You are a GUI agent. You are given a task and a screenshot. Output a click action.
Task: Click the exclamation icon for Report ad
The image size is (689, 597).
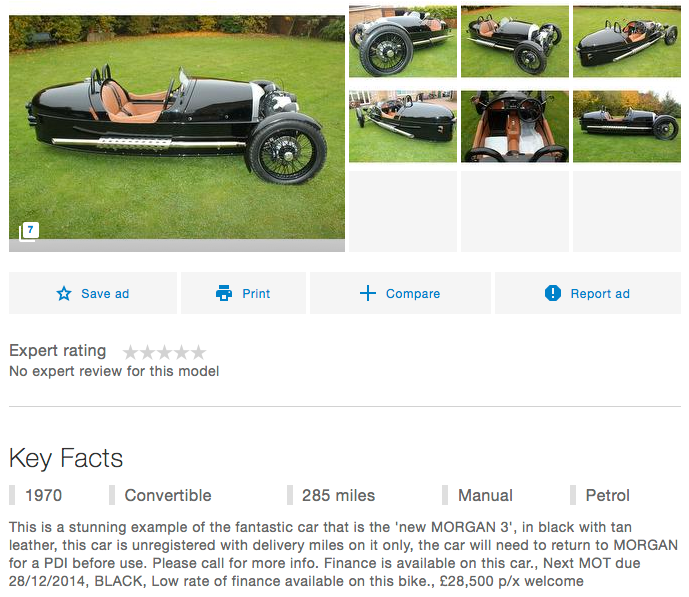pos(552,293)
